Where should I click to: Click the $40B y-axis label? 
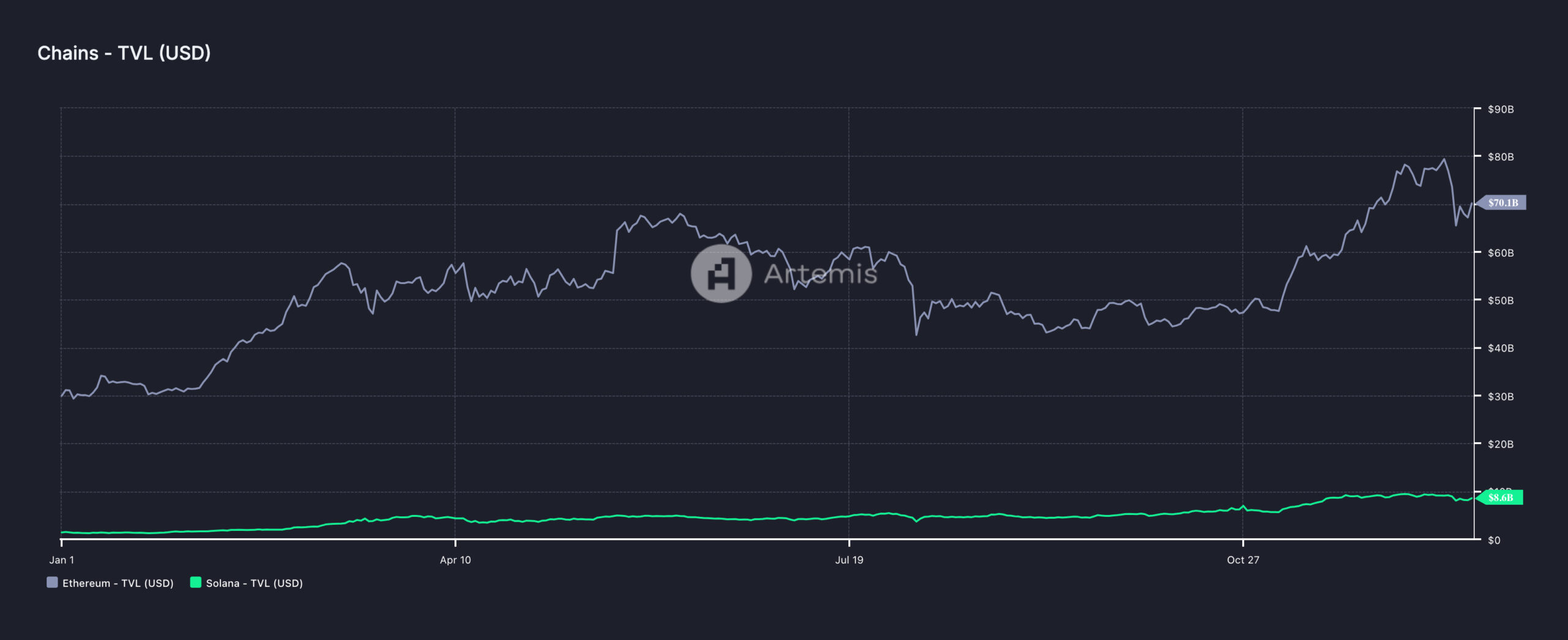tap(1501, 348)
